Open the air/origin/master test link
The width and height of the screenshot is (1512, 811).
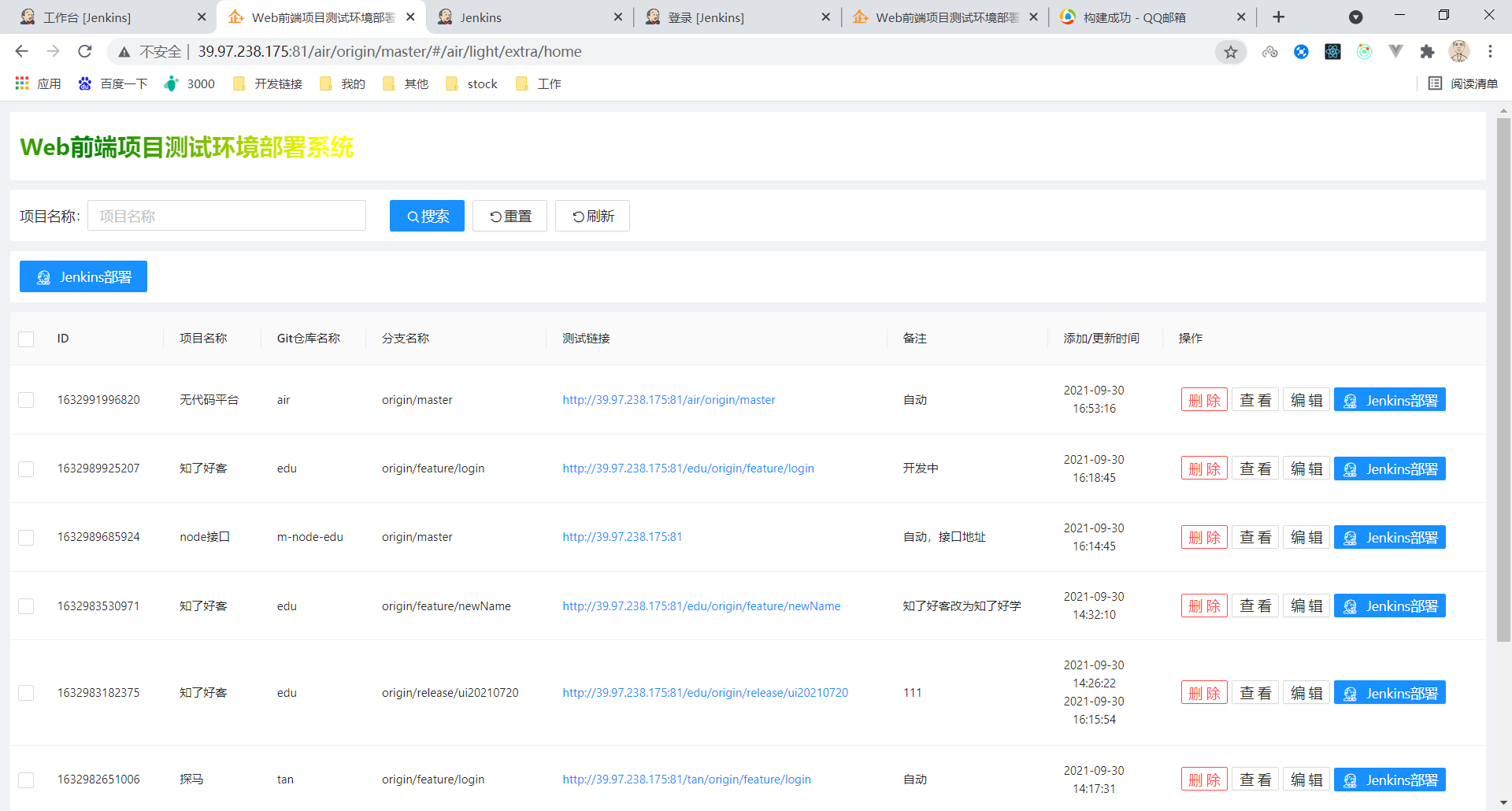[669, 400]
